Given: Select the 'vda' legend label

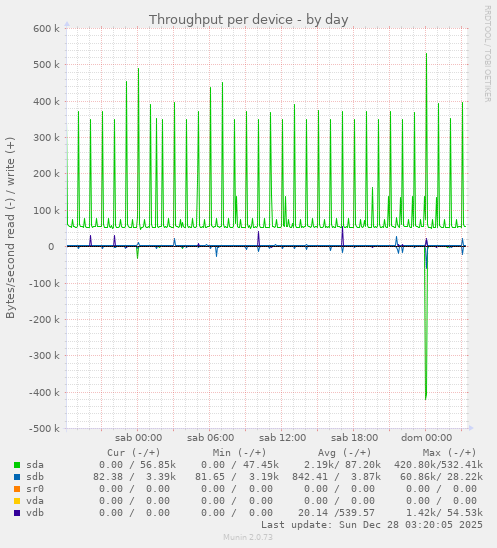Looking at the screenshot, I should tap(35, 501).
